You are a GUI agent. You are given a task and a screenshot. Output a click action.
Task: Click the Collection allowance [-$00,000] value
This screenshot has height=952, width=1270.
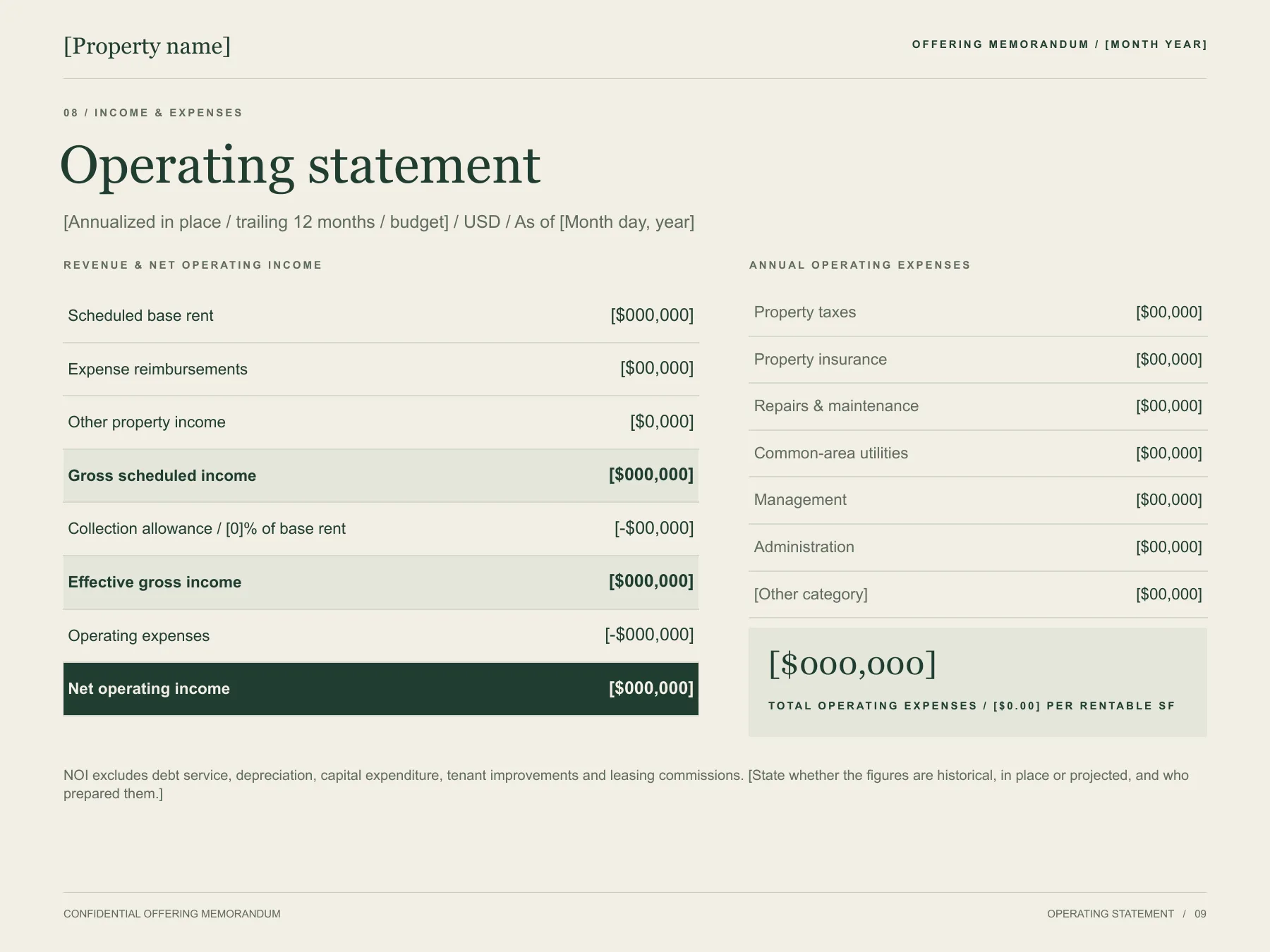[x=654, y=528]
